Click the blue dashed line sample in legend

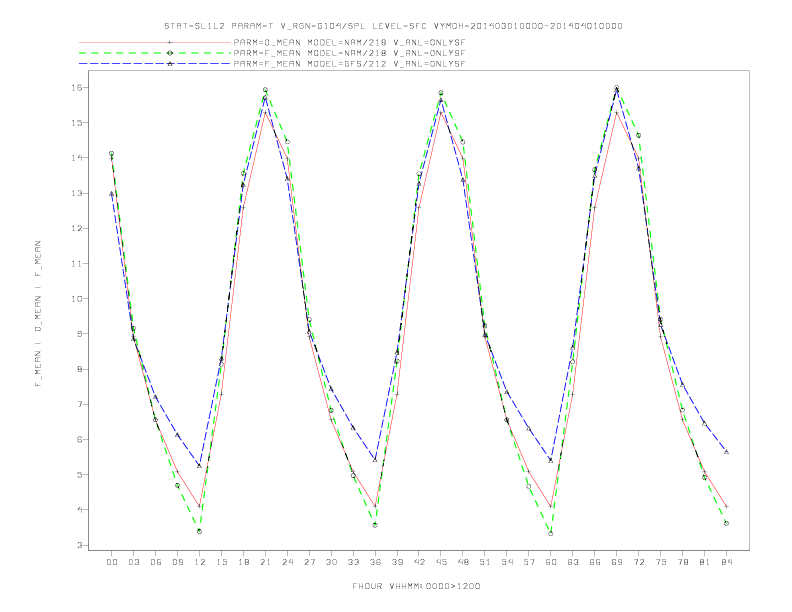pyautogui.click(x=155, y=64)
